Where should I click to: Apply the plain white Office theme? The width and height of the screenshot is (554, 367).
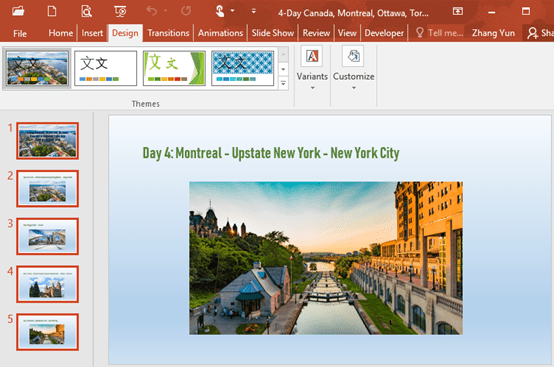click(106, 68)
